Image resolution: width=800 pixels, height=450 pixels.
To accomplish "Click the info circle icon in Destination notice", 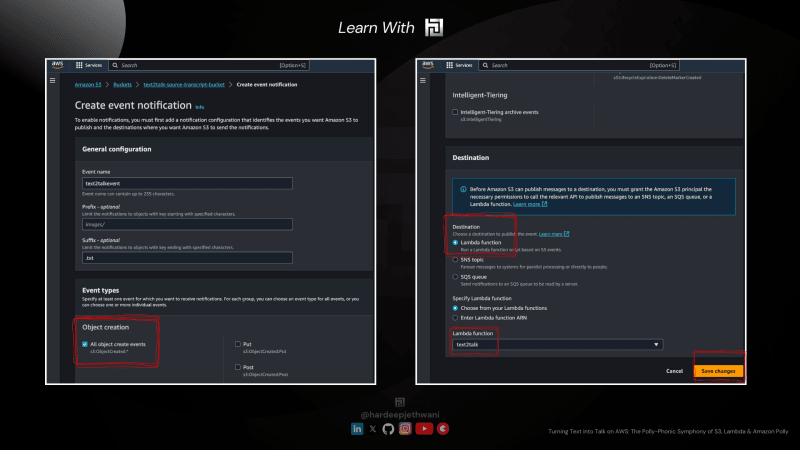I will pos(463,189).
